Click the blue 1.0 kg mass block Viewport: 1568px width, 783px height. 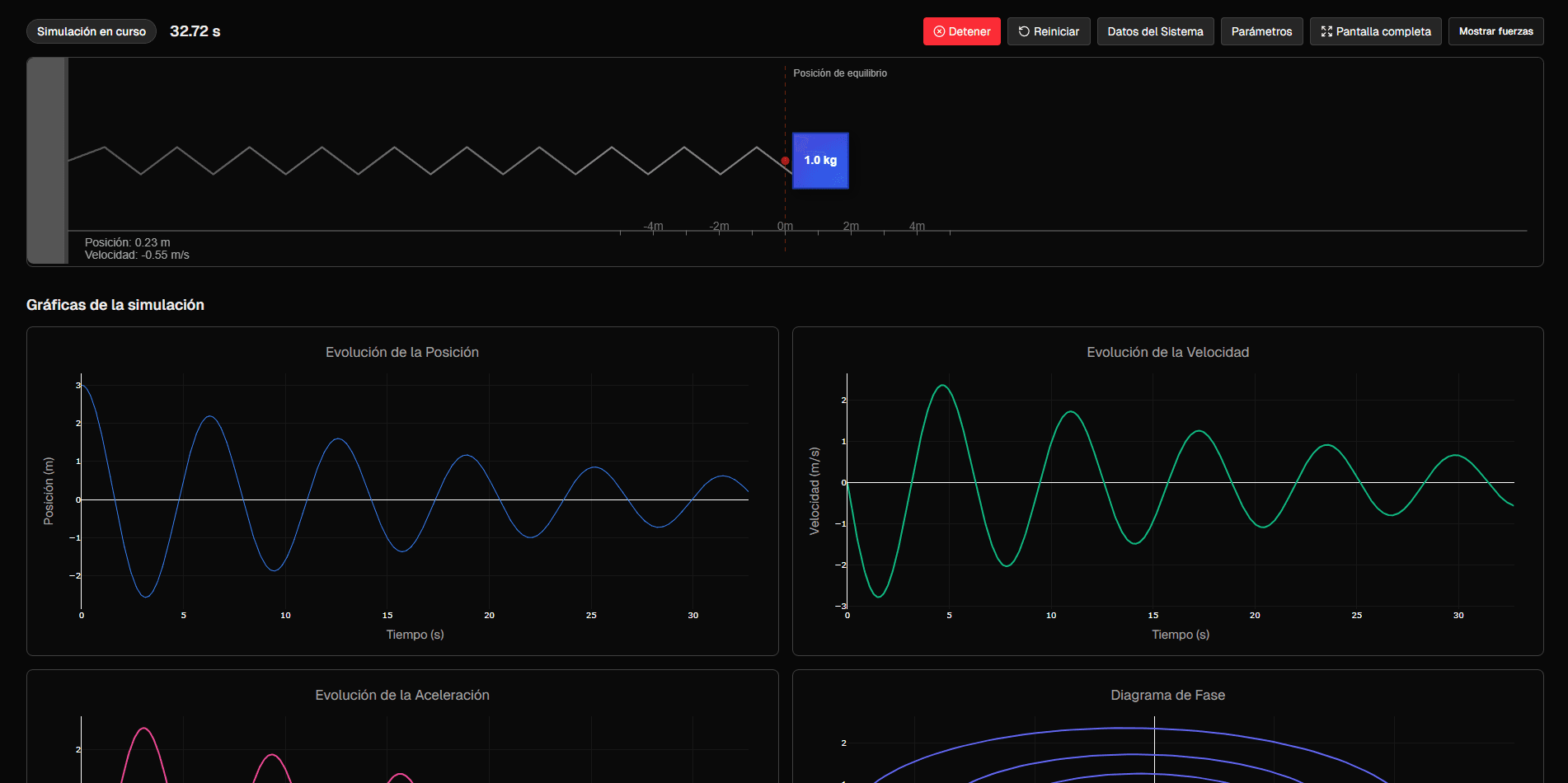(820, 161)
